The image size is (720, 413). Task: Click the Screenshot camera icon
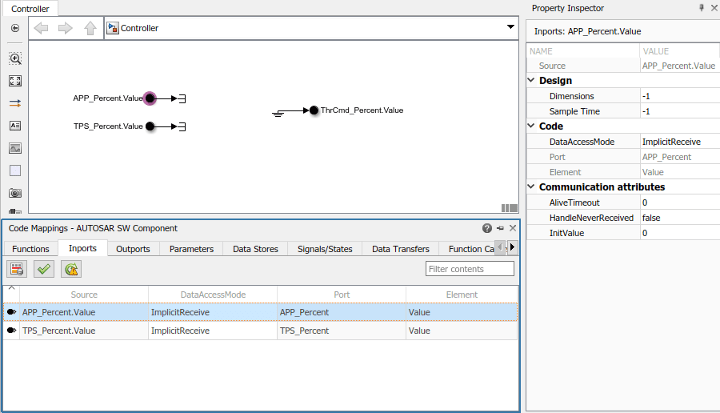point(15,193)
